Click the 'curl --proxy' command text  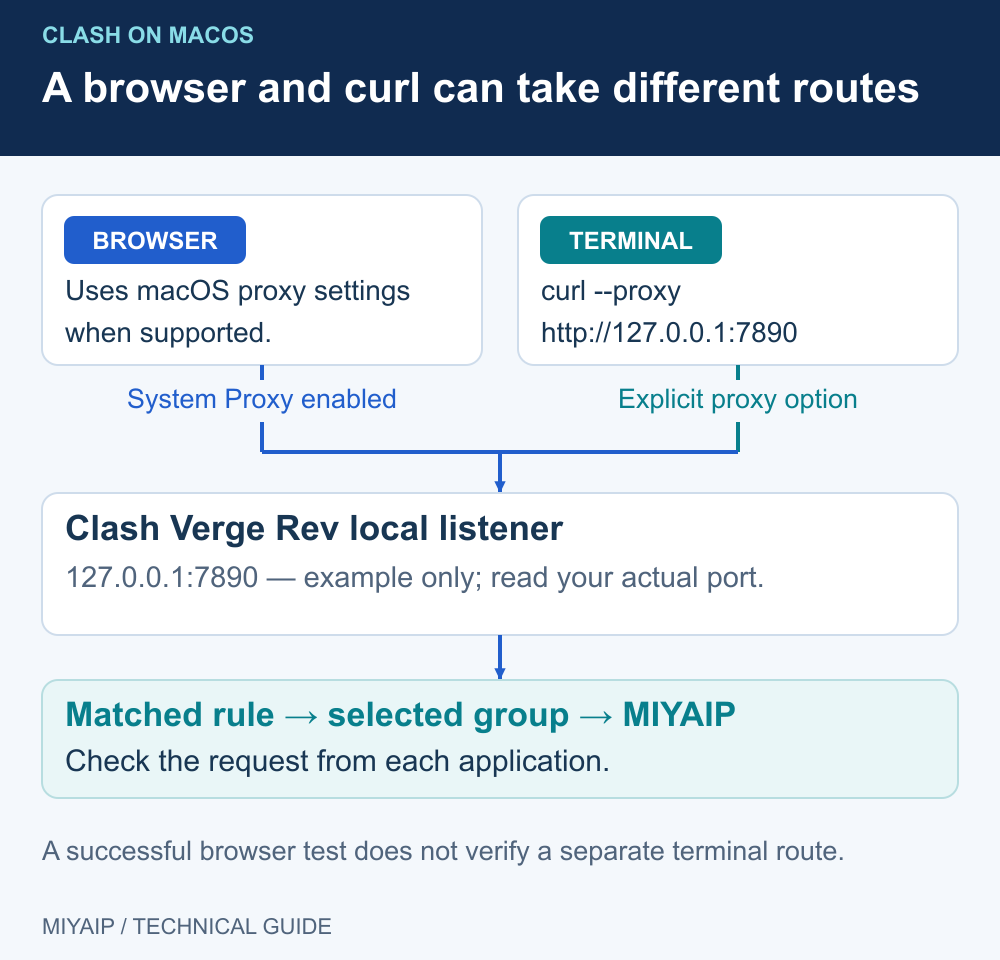pyautogui.click(x=611, y=291)
